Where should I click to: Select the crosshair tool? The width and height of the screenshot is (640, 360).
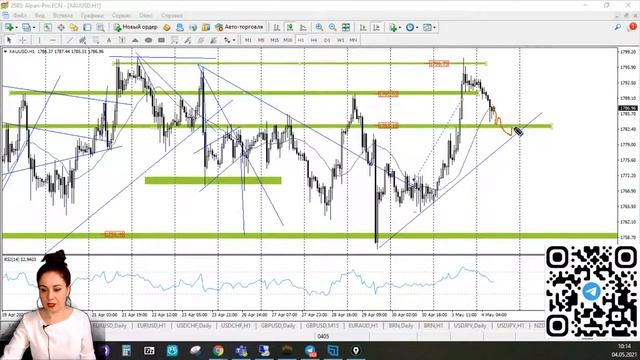click(22, 40)
